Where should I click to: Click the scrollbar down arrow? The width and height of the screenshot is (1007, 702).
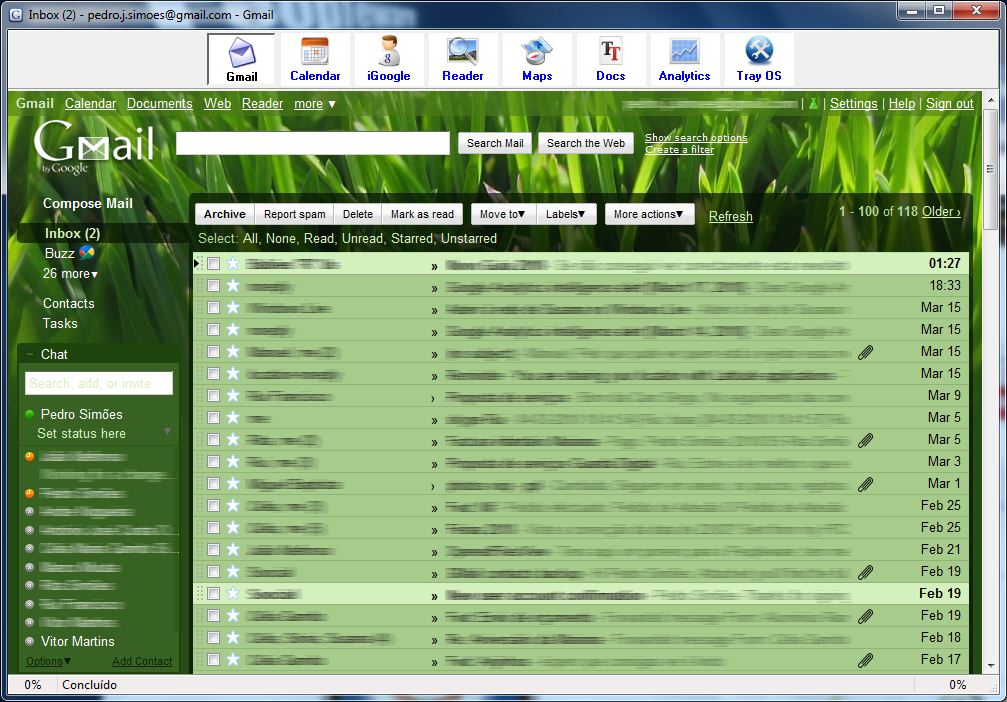coord(990,665)
